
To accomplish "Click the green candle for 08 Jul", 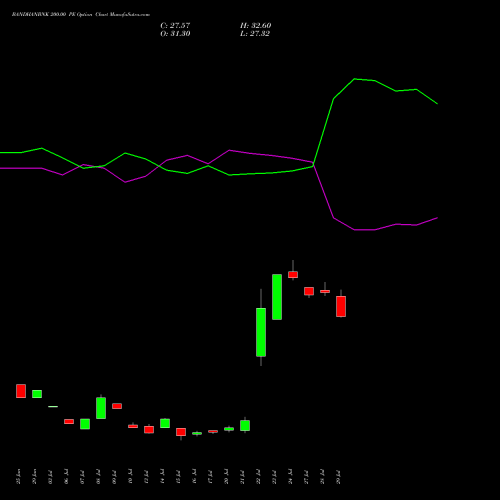I will point(101,408).
